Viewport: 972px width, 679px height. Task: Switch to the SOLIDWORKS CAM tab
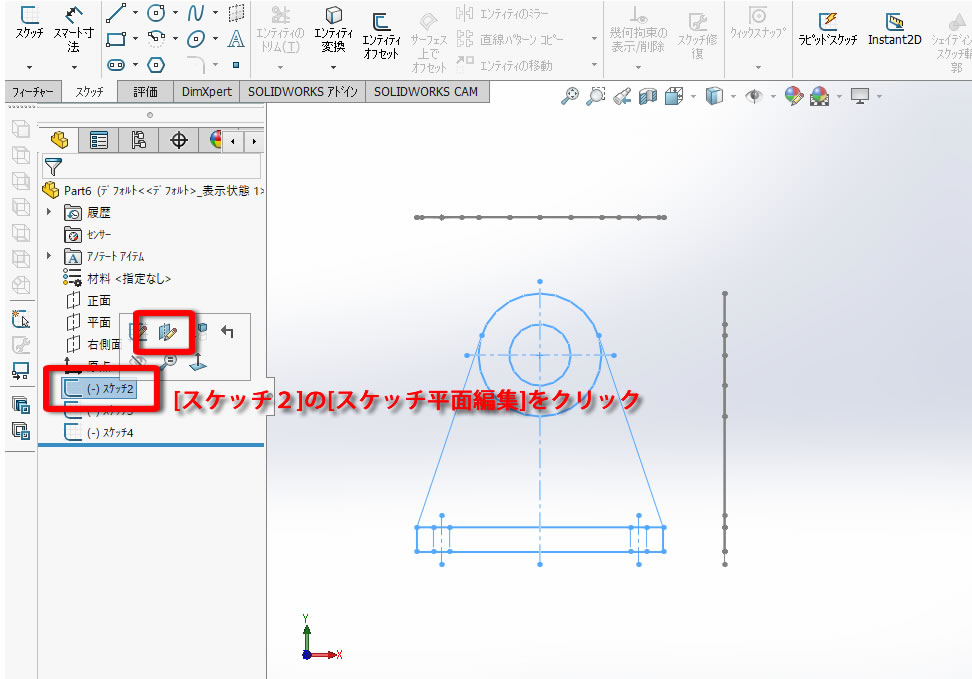426,92
